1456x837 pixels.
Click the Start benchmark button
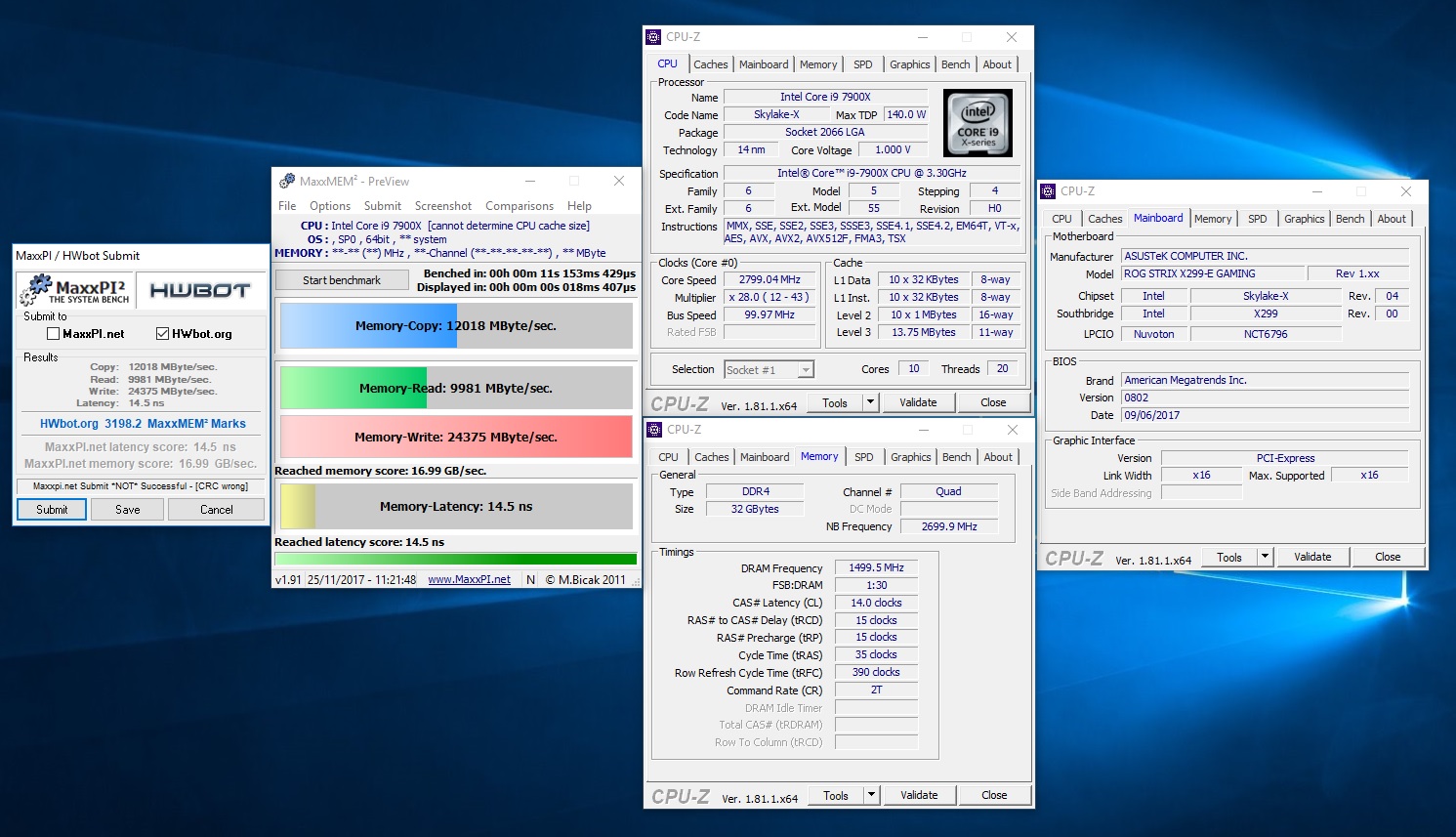point(342,280)
